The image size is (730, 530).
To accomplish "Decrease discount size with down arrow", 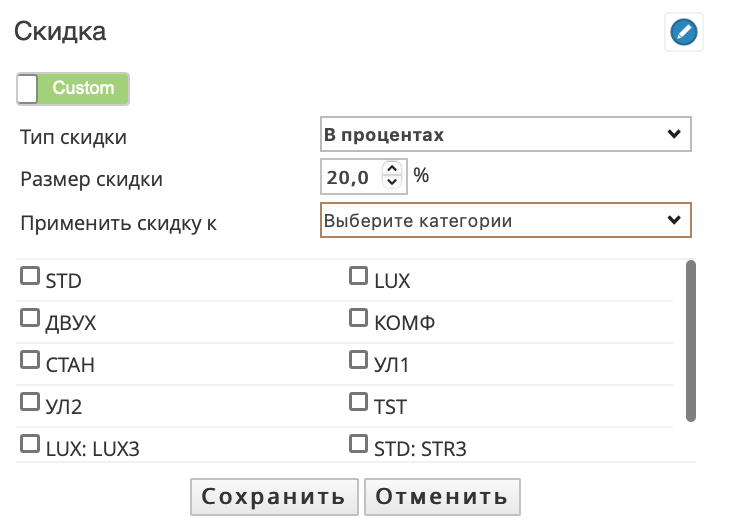I will coord(392,182).
